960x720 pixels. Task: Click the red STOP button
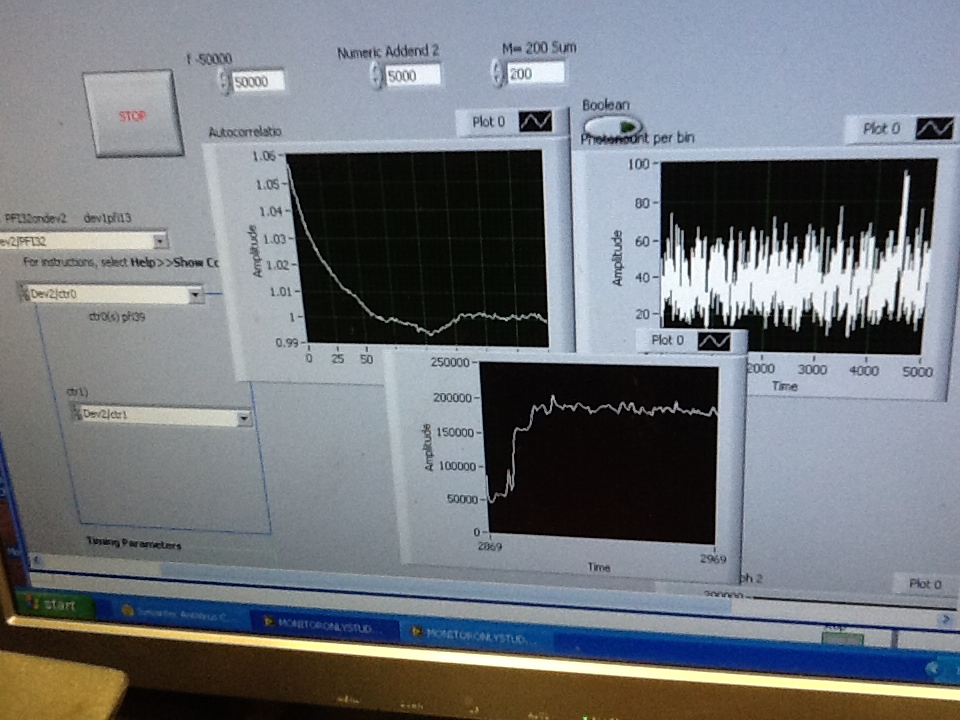tap(133, 113)
